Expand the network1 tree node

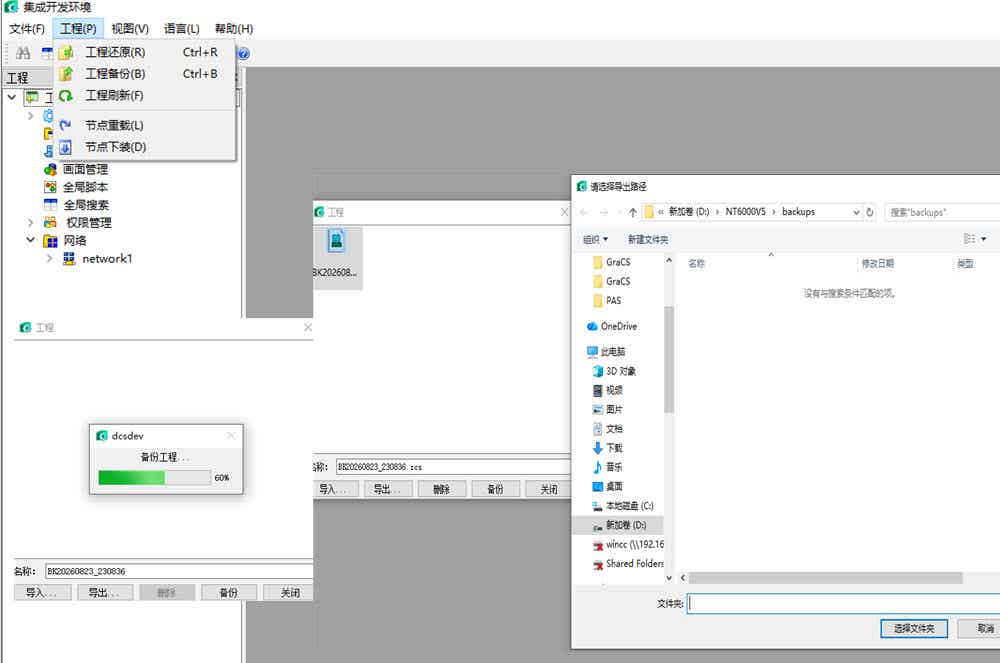point(49,258)
